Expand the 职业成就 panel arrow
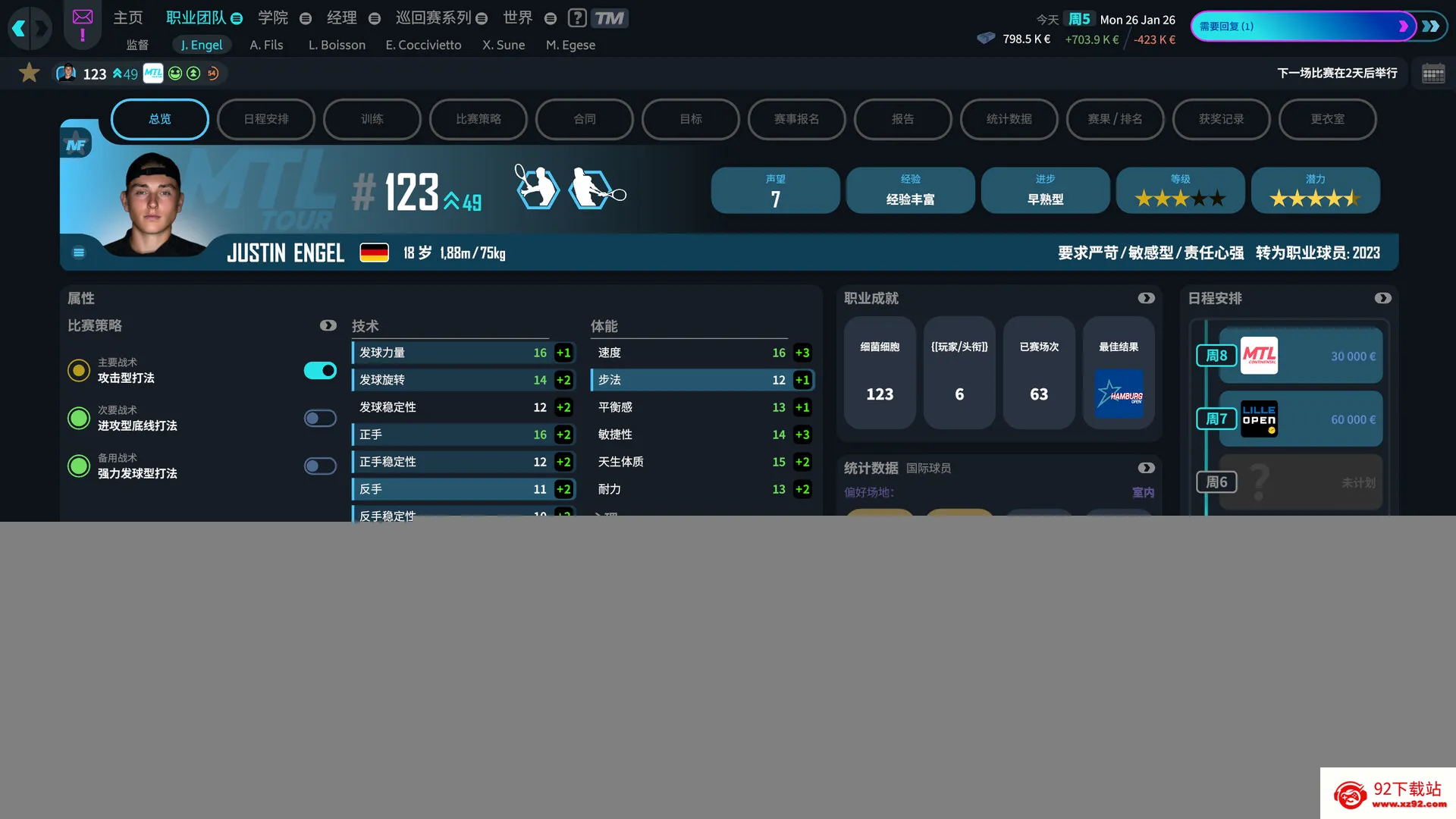The height and width of the screenshot is (819, 1456). pyautogui.click(x=1146, y=298)
